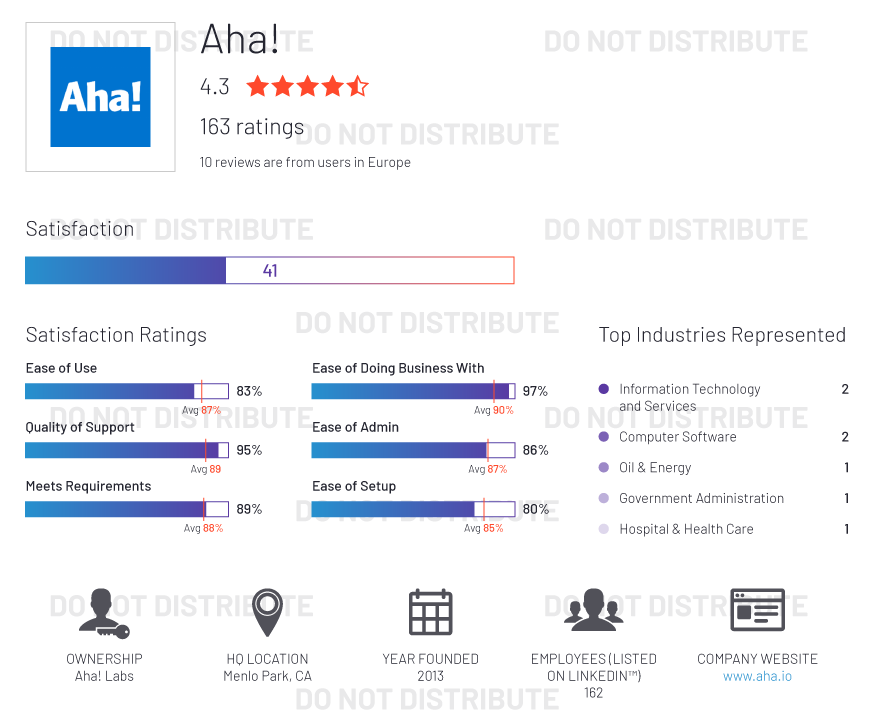The height and width of the screenshot is (719, 880).
Task: Select the Government Administration industry entry
Action: tap(701, 498)
